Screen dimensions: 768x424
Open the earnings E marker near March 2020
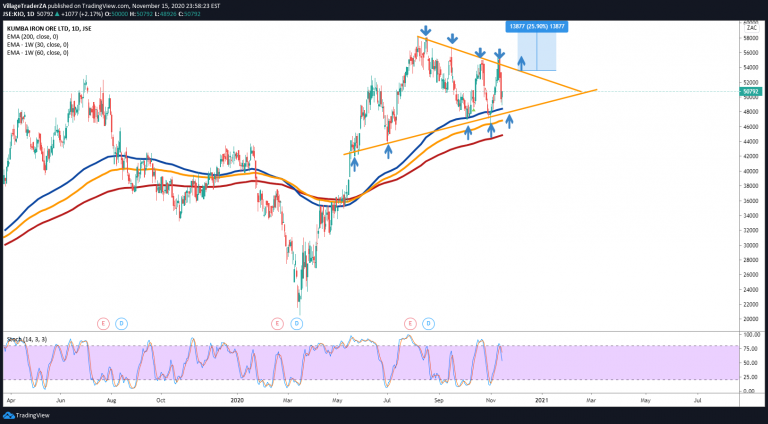click(x=277, y=323)
